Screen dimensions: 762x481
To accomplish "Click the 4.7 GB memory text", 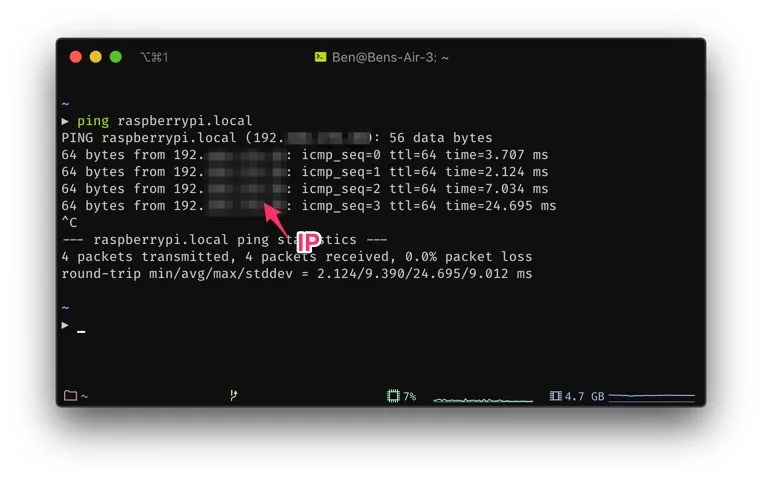I will click(x=584, y=396).
